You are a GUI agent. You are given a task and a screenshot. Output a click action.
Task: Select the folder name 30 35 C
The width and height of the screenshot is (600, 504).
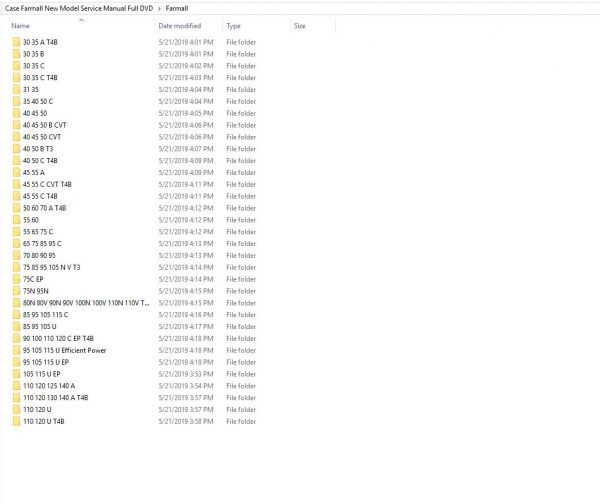(34, 66)
